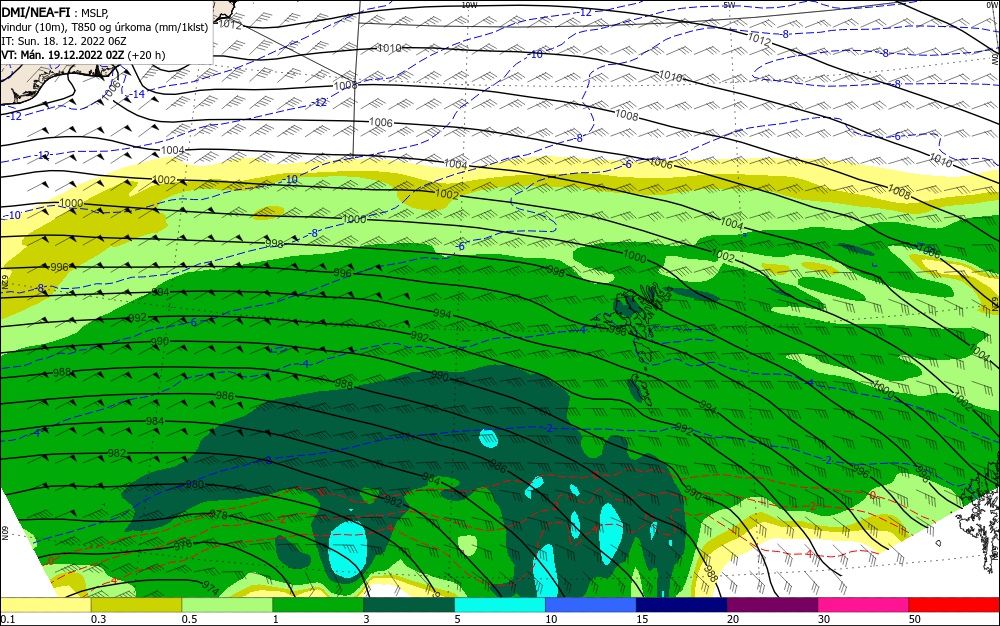This screenshot has height=626, width=1000.
Task: Click the '10W' longitude label
Action: [x=469, y=4]
